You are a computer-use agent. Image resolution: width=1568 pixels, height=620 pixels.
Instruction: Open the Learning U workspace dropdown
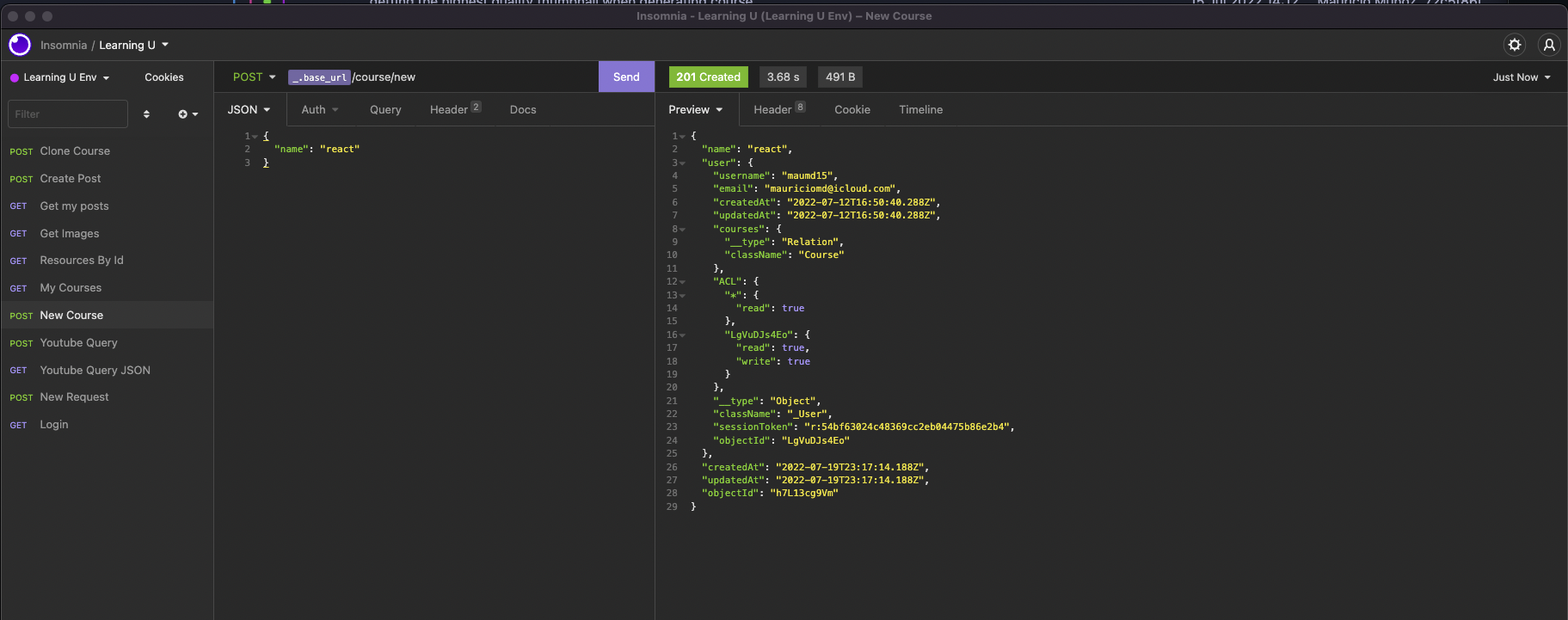pyautogui.click(x=133, y=45)
